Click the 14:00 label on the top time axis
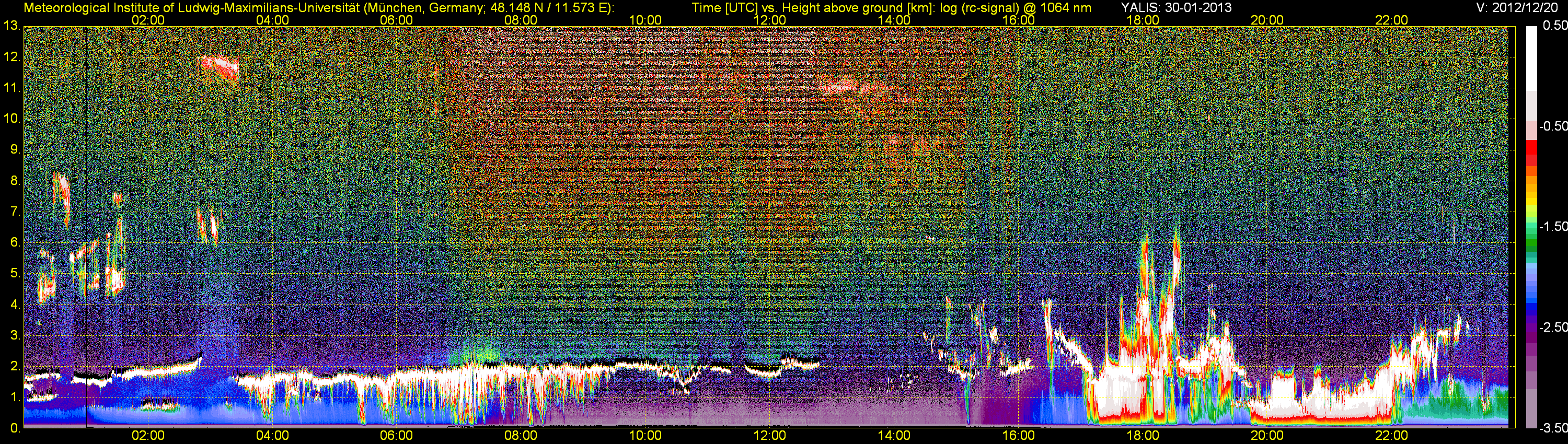Image resolution: width=1568 pixels, height=444 pixels. pyautogui.click(x=894, y=20)
